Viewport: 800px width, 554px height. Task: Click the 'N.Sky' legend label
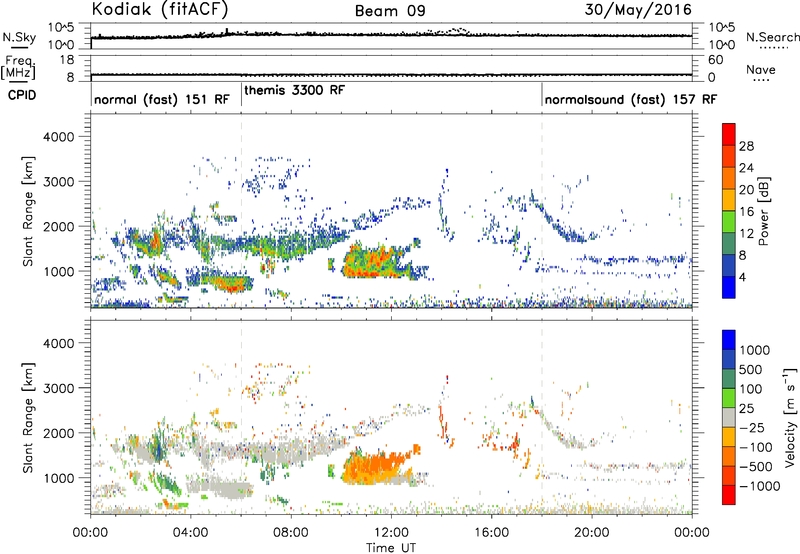[x=19, y=37]
